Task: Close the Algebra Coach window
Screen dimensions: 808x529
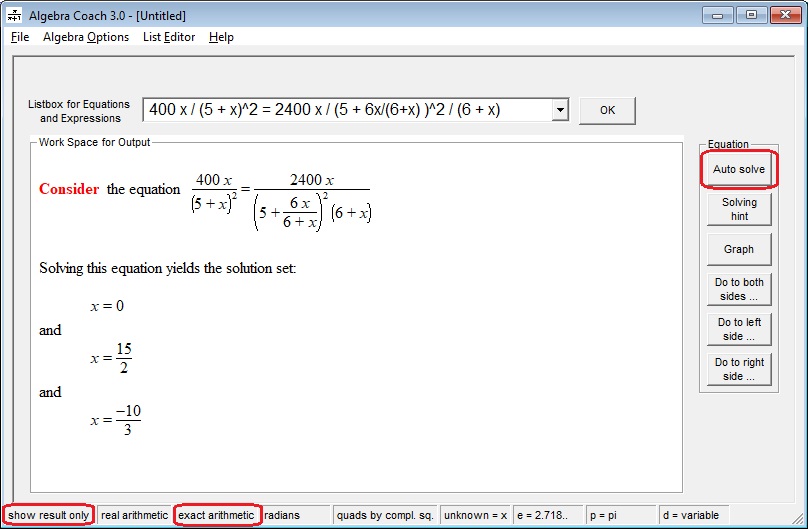Action: pyautogui.click(x=785, y=15)
